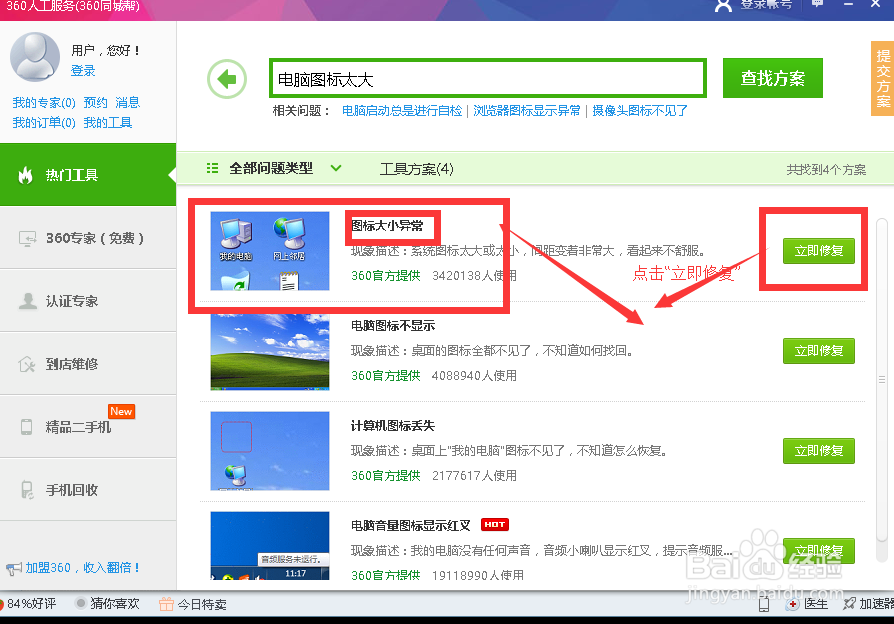Select 到店维修 in the sidebar
This screenshot has width=894, height=624.
coord(88,364)
